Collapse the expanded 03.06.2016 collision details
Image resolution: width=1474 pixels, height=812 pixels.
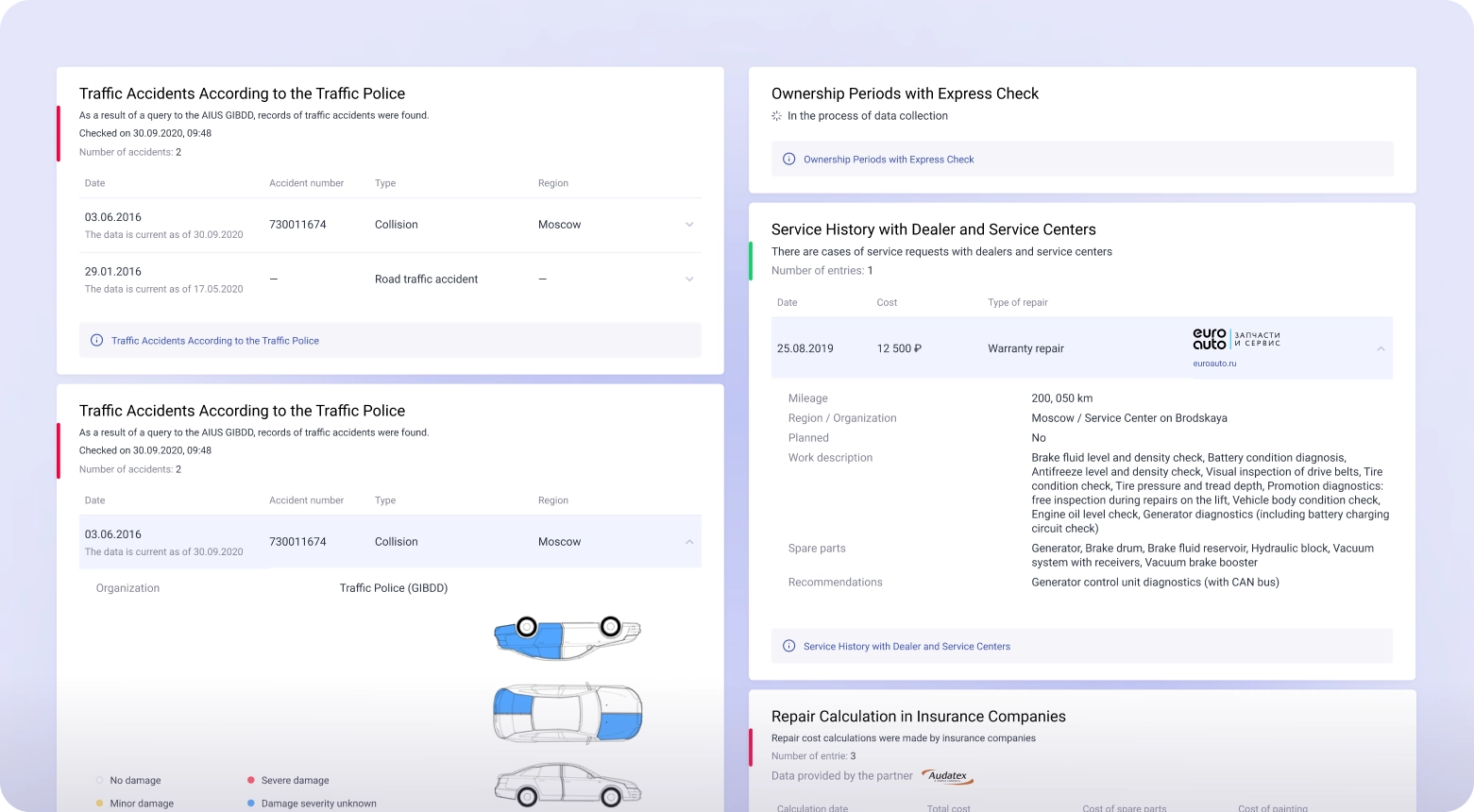pos(689,541)
